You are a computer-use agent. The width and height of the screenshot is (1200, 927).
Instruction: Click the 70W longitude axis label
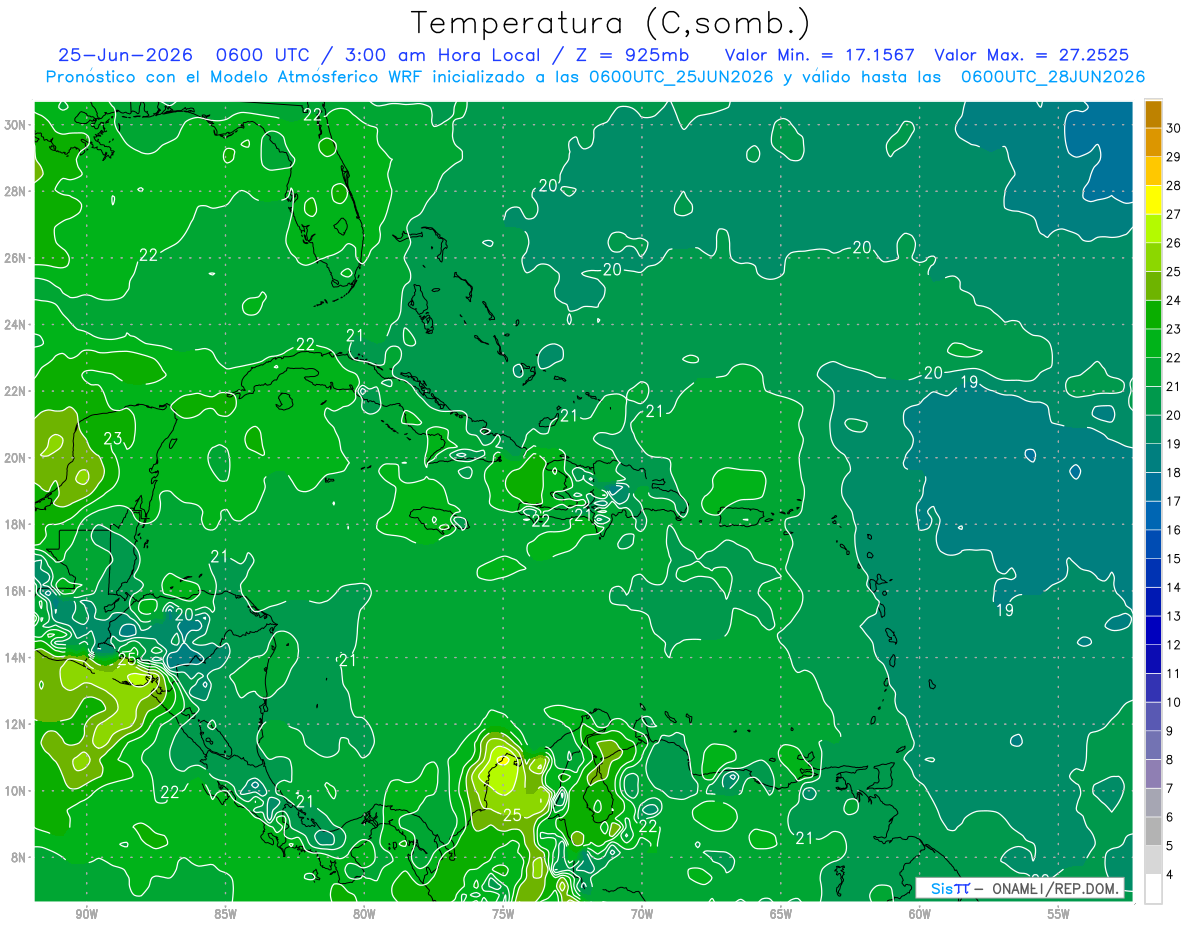pyautogui.click(x=642, y=914)
